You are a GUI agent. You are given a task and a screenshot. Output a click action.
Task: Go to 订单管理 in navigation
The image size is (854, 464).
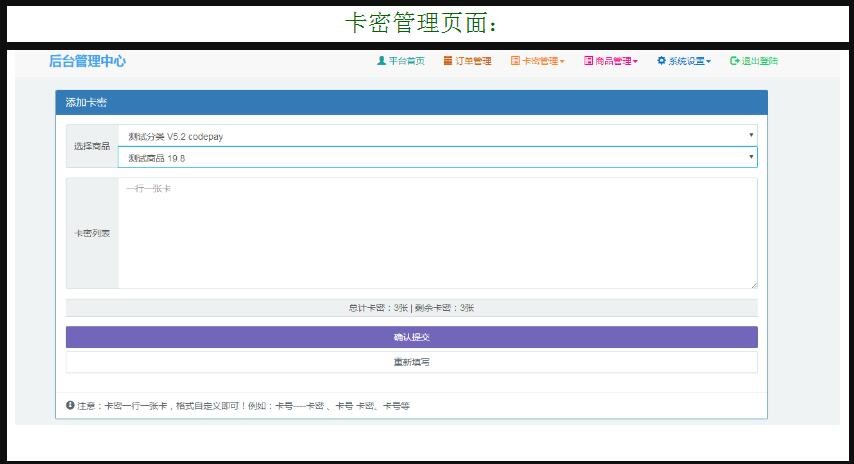pos(467,61)
